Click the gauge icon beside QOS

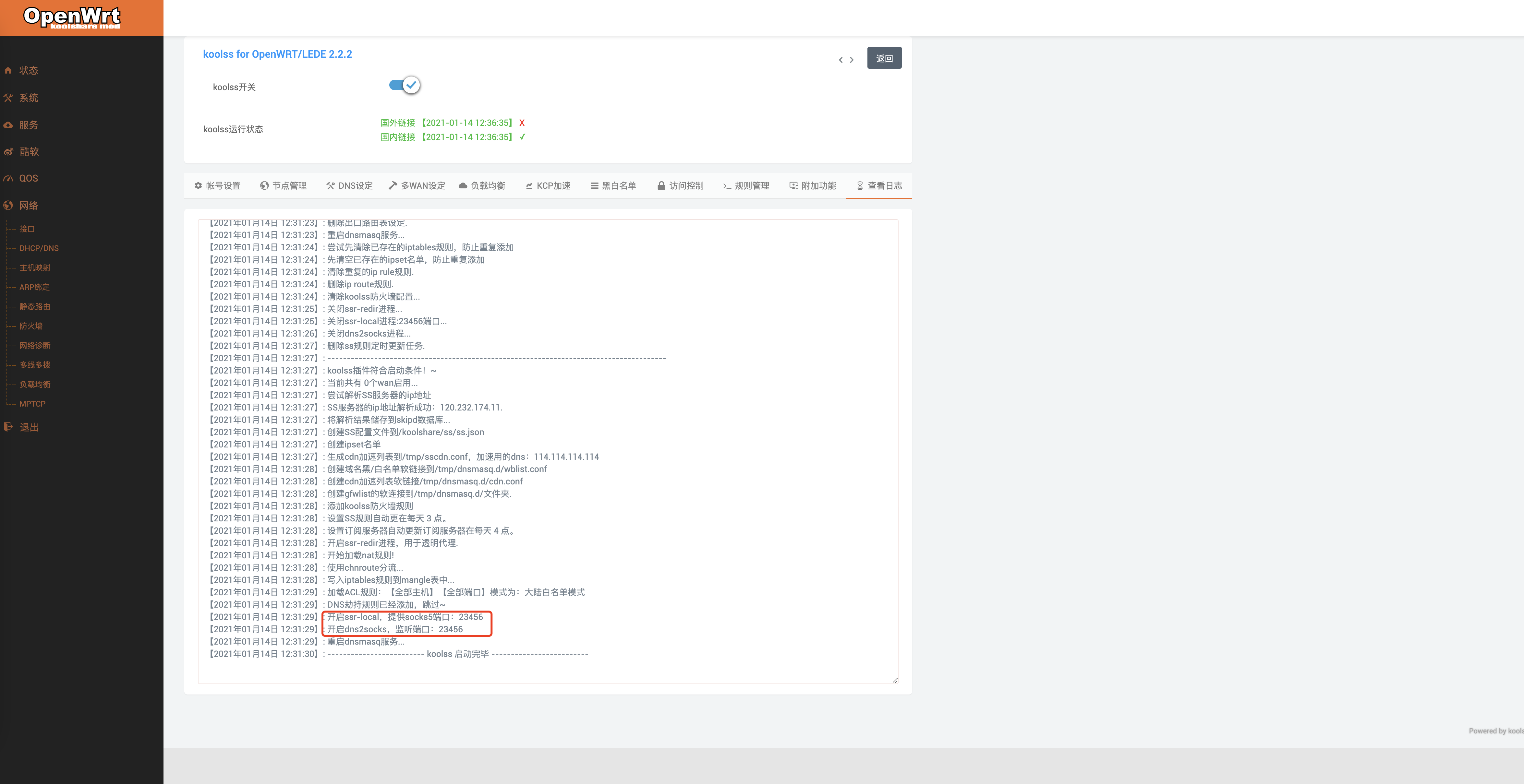(8, 178)
